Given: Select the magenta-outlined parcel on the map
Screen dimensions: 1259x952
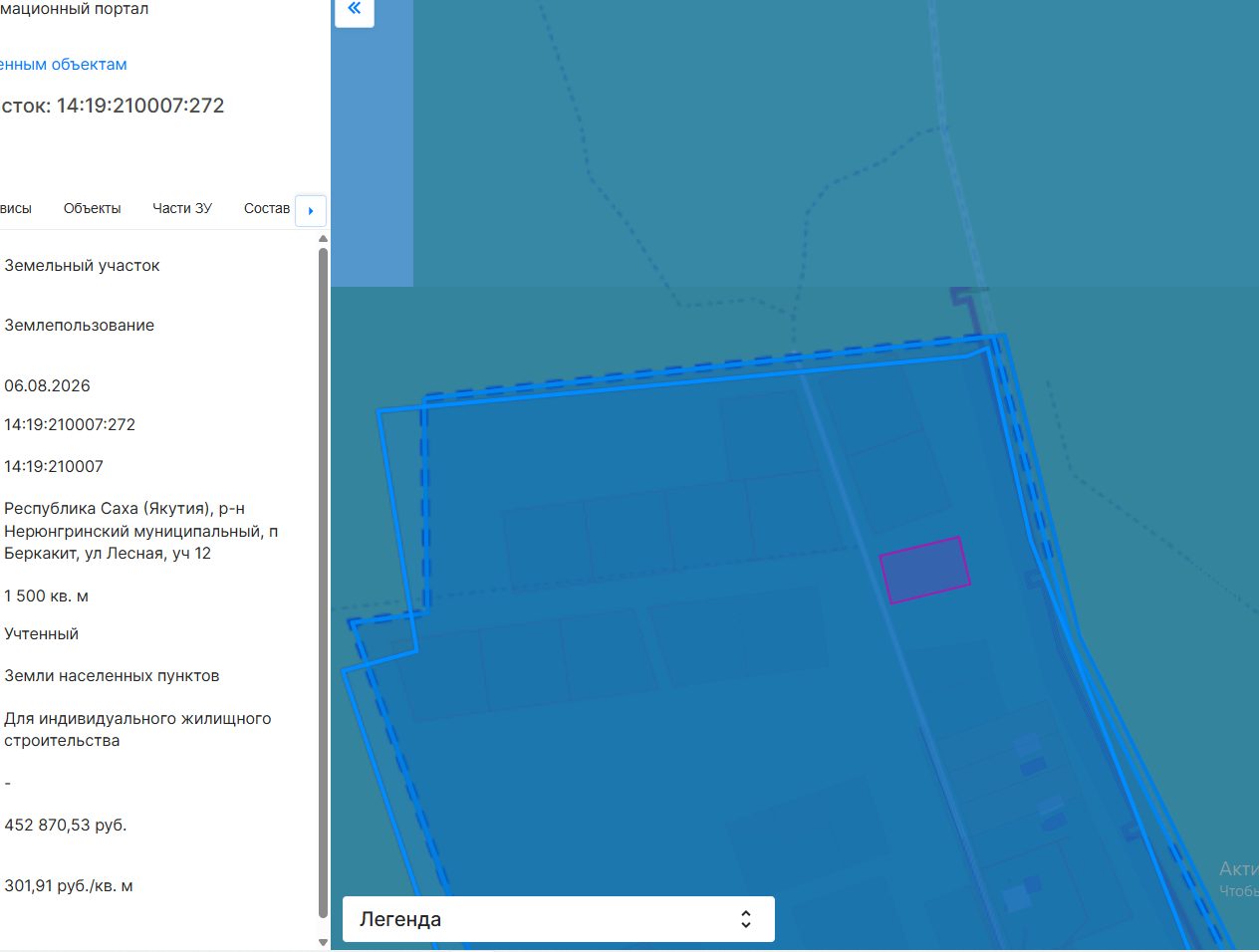Looking at the screenshot, I should (924, 570).
